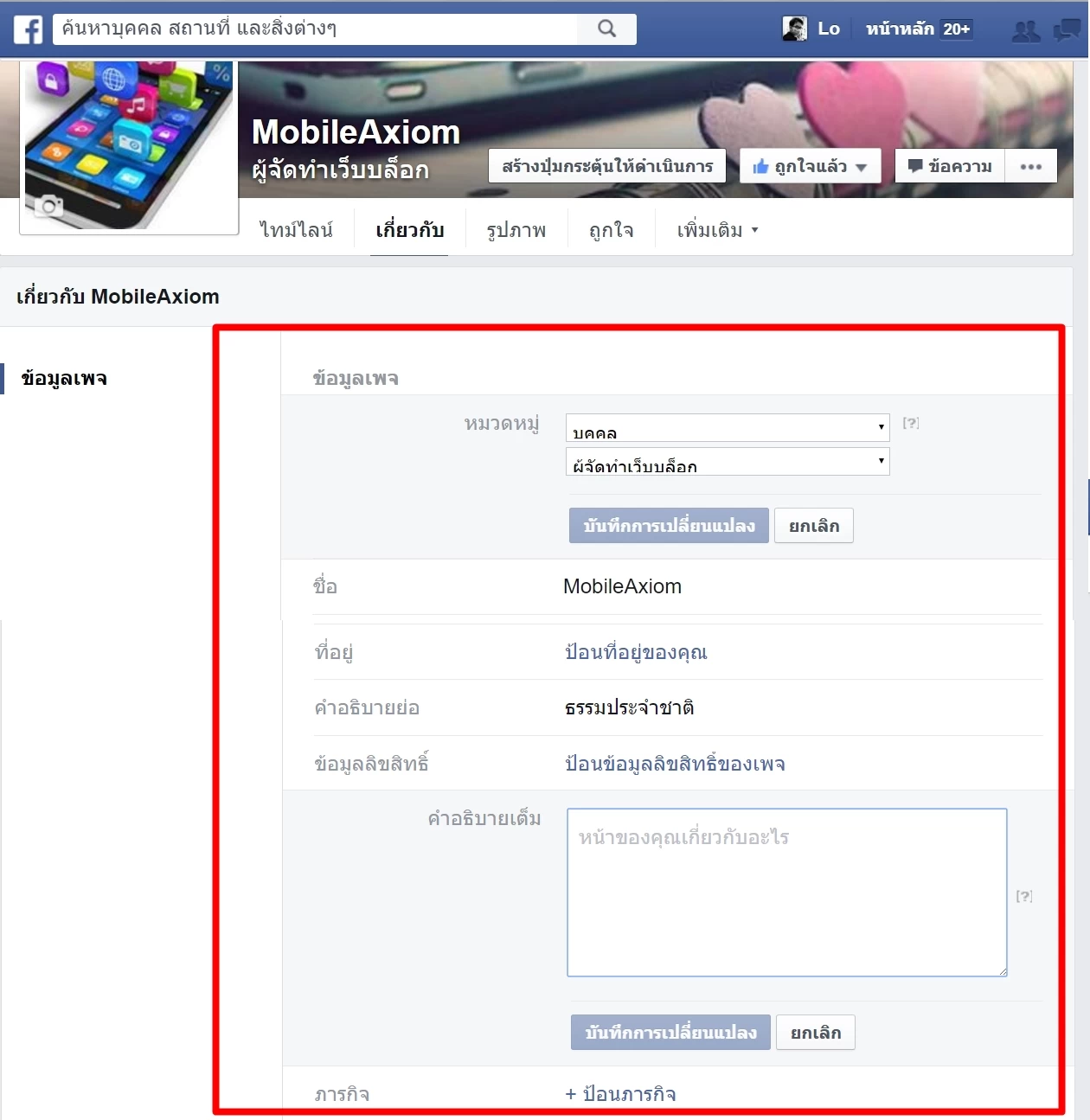Open the ถูกใจ tab

[611, 230]
